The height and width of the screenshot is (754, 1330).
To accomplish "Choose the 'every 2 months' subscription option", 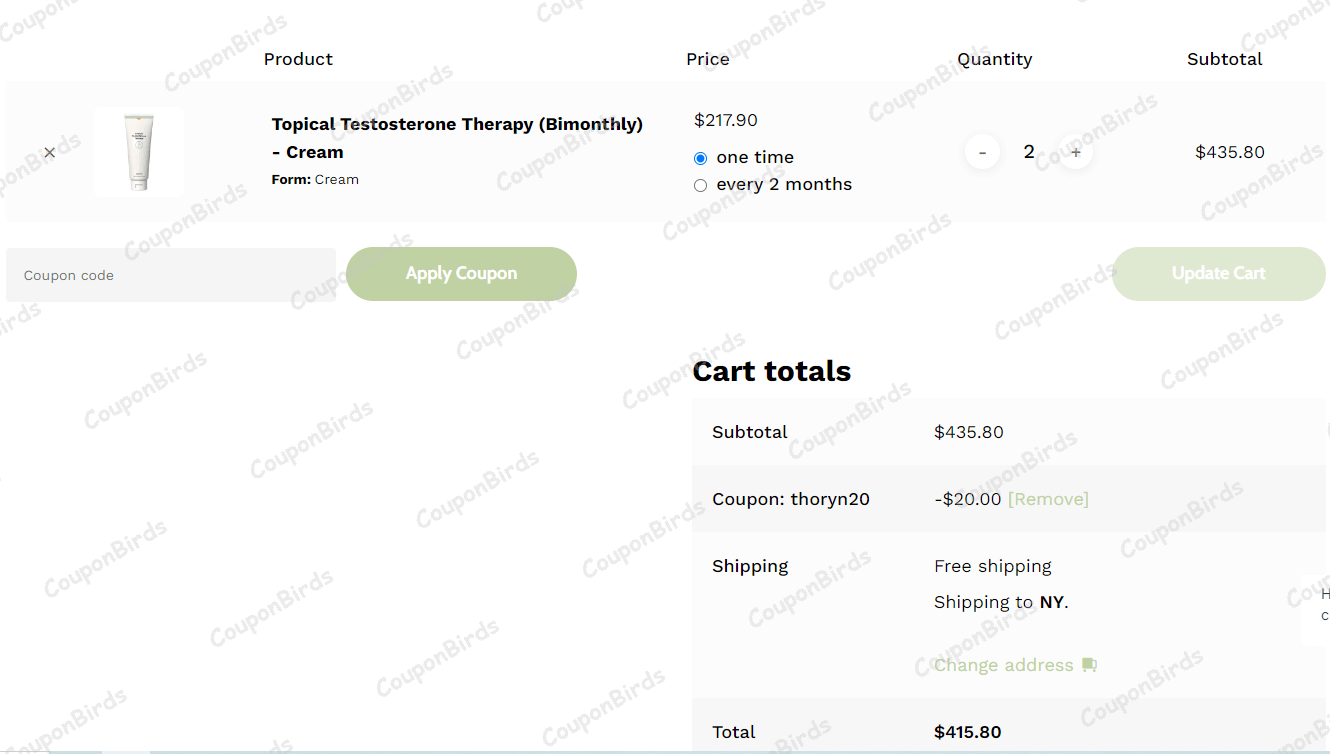I will click(700, 185).
